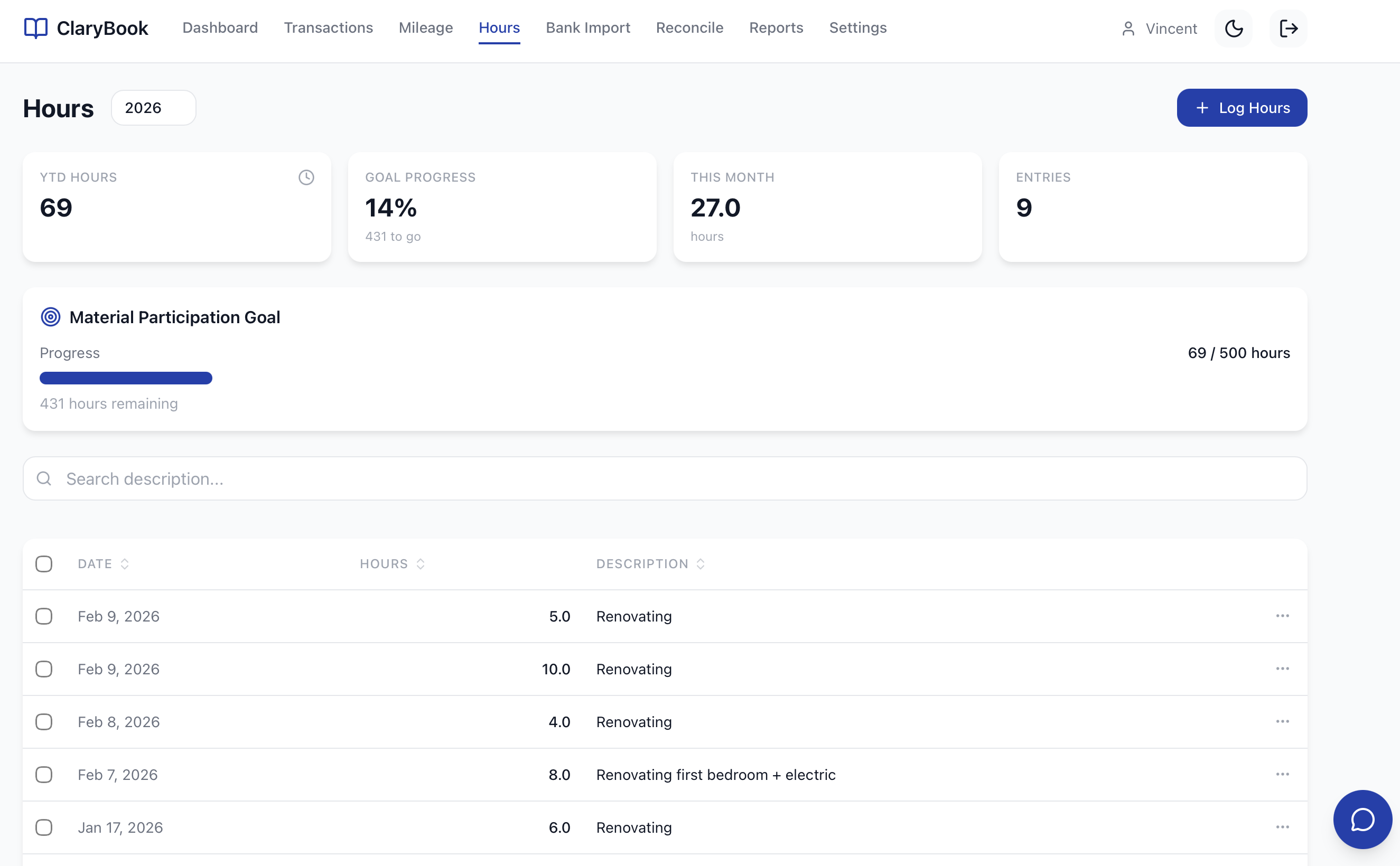The height and width of the screenshot is (866, 1400).
Task: Open the Reports tab
Action: point(776,28)
